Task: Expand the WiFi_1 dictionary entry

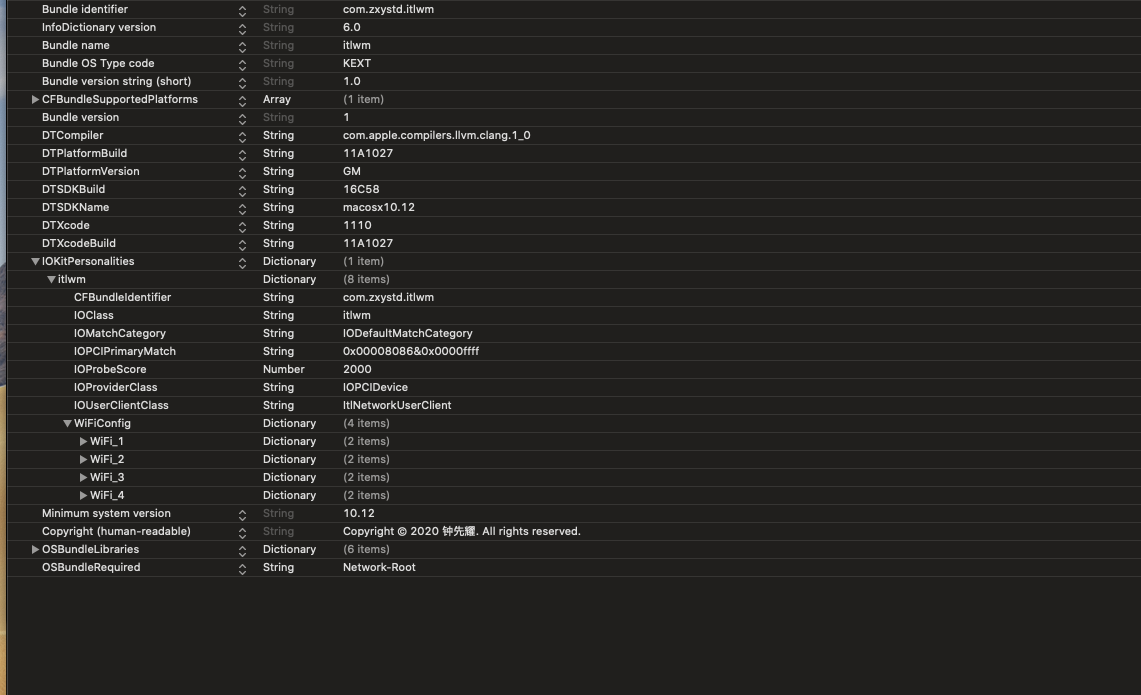Action: point(83,441)
